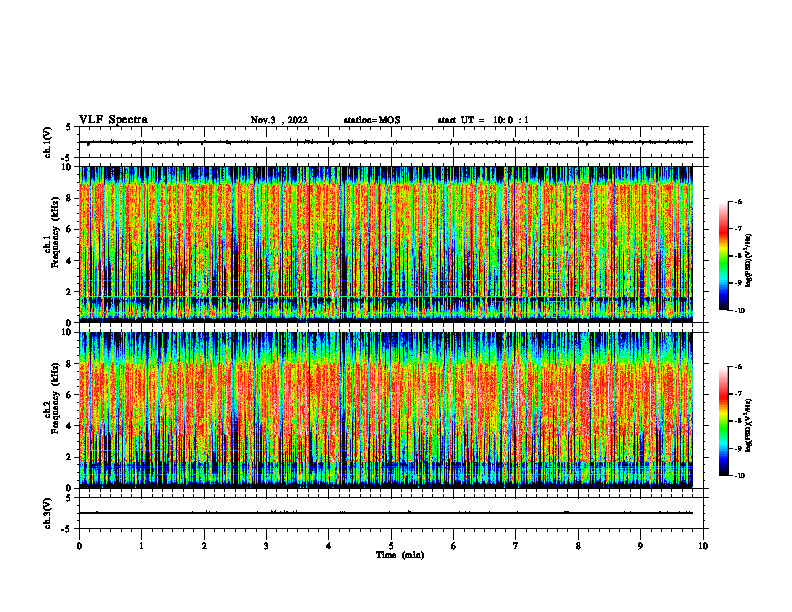This screenshot has width=792, height=612.
Task: Click time axis tick label "5"
Action: [x=391, y=546]
